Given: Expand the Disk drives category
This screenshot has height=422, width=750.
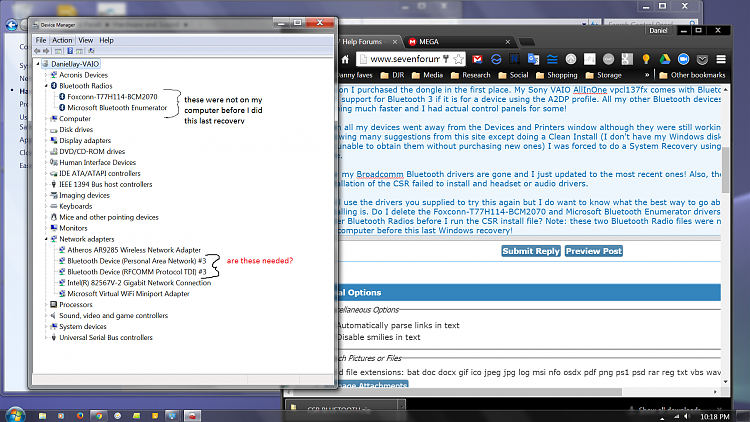Looking at the screenshot, I should 46,130.
